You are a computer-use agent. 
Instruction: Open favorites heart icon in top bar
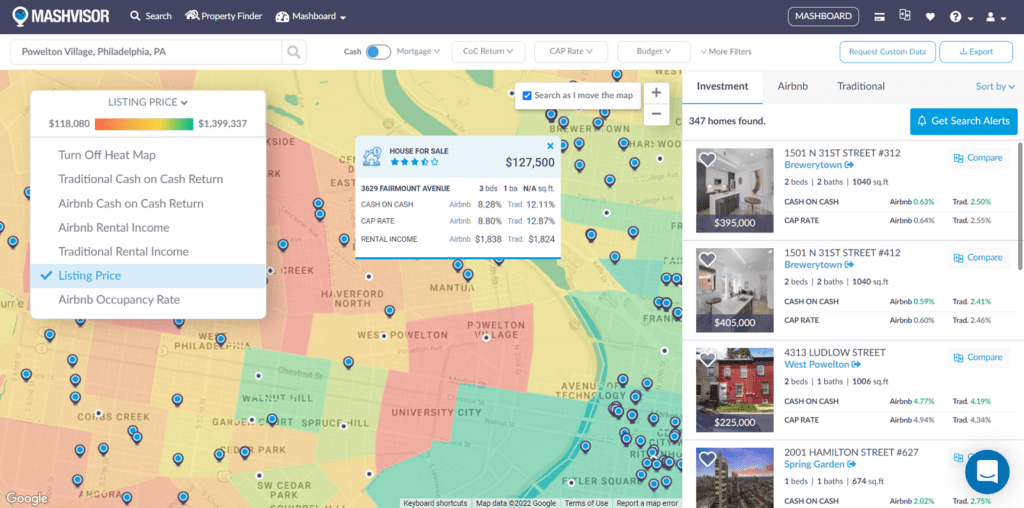[x=930, y=17]
